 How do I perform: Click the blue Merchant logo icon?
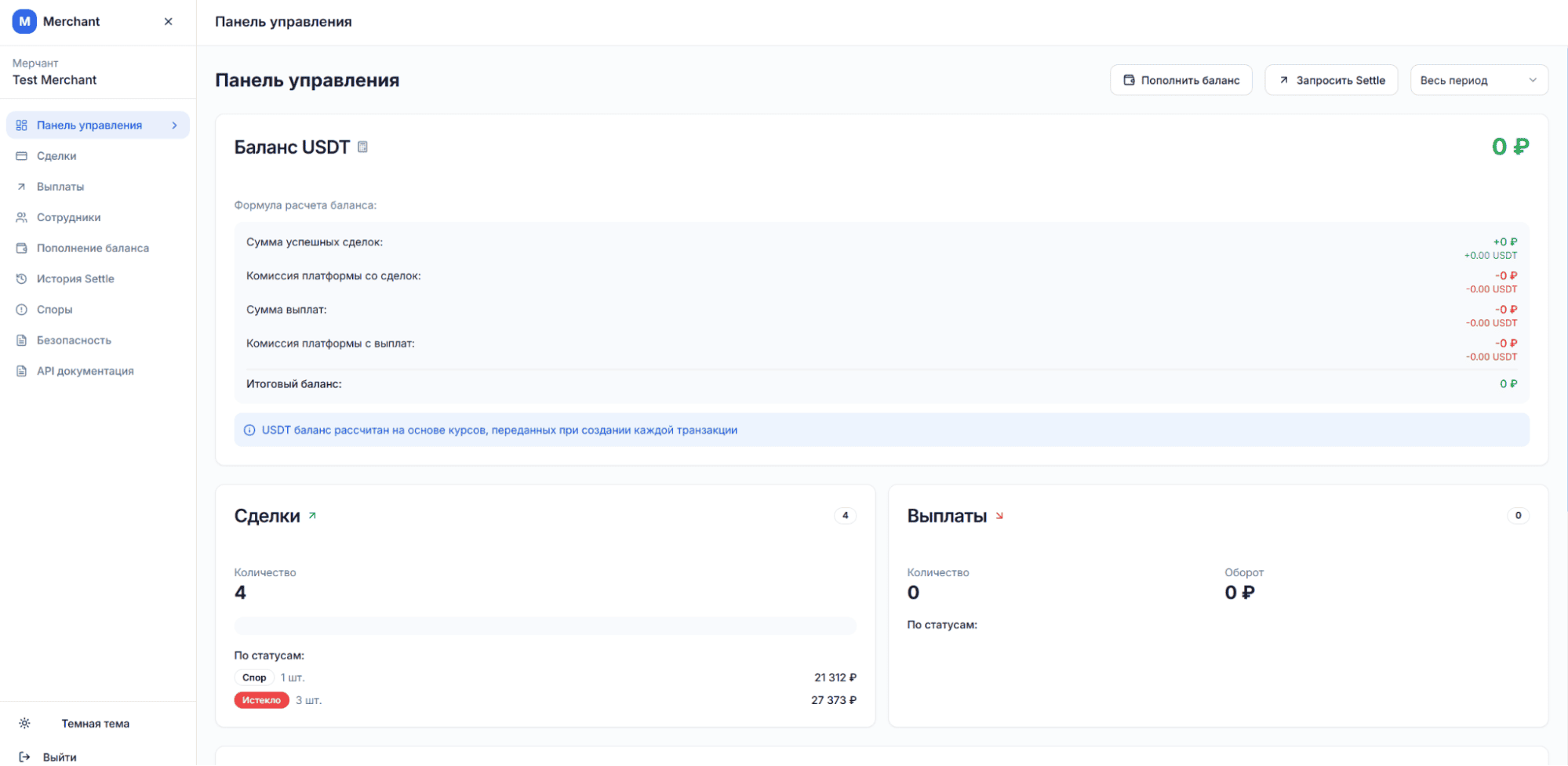coord(24,22)
